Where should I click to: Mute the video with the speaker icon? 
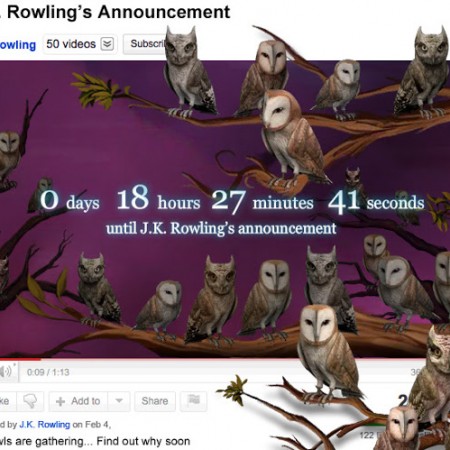(x=6, y=371)
